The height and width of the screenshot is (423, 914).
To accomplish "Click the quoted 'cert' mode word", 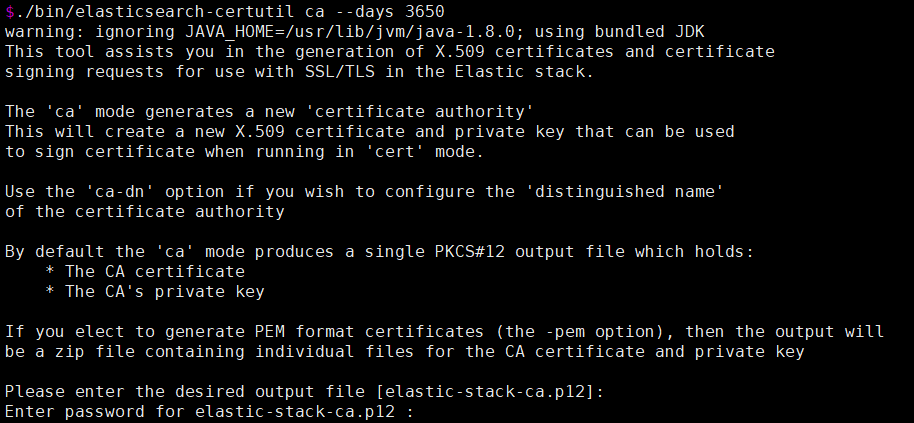I will click(395, 151).
